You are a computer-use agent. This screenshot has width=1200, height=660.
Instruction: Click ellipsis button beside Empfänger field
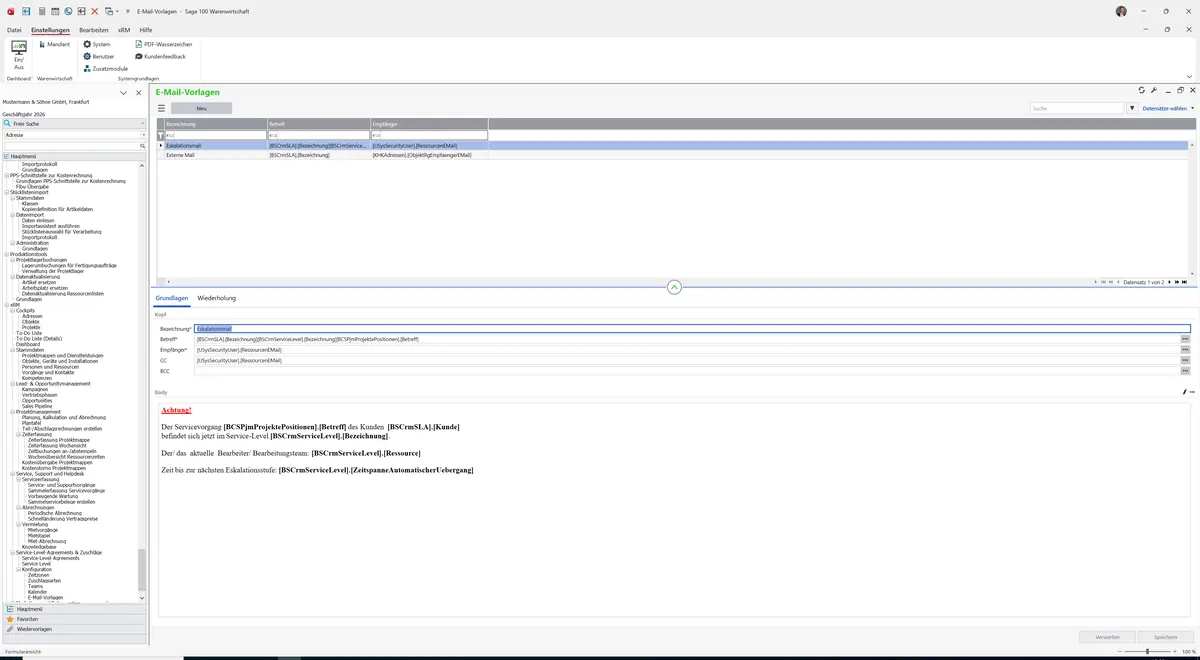point(1185,350)
